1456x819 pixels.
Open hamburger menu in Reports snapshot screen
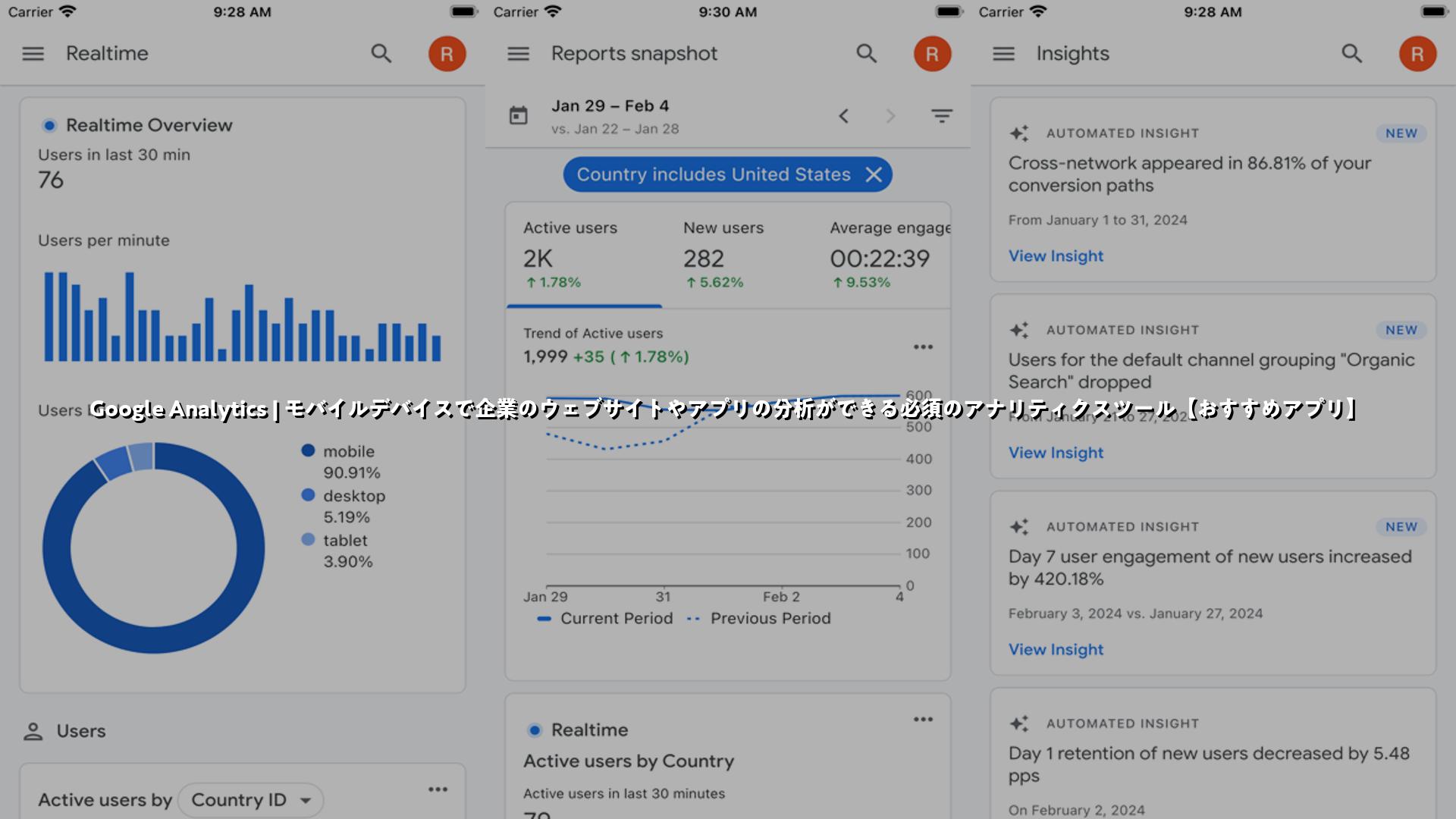pos(518,54)
